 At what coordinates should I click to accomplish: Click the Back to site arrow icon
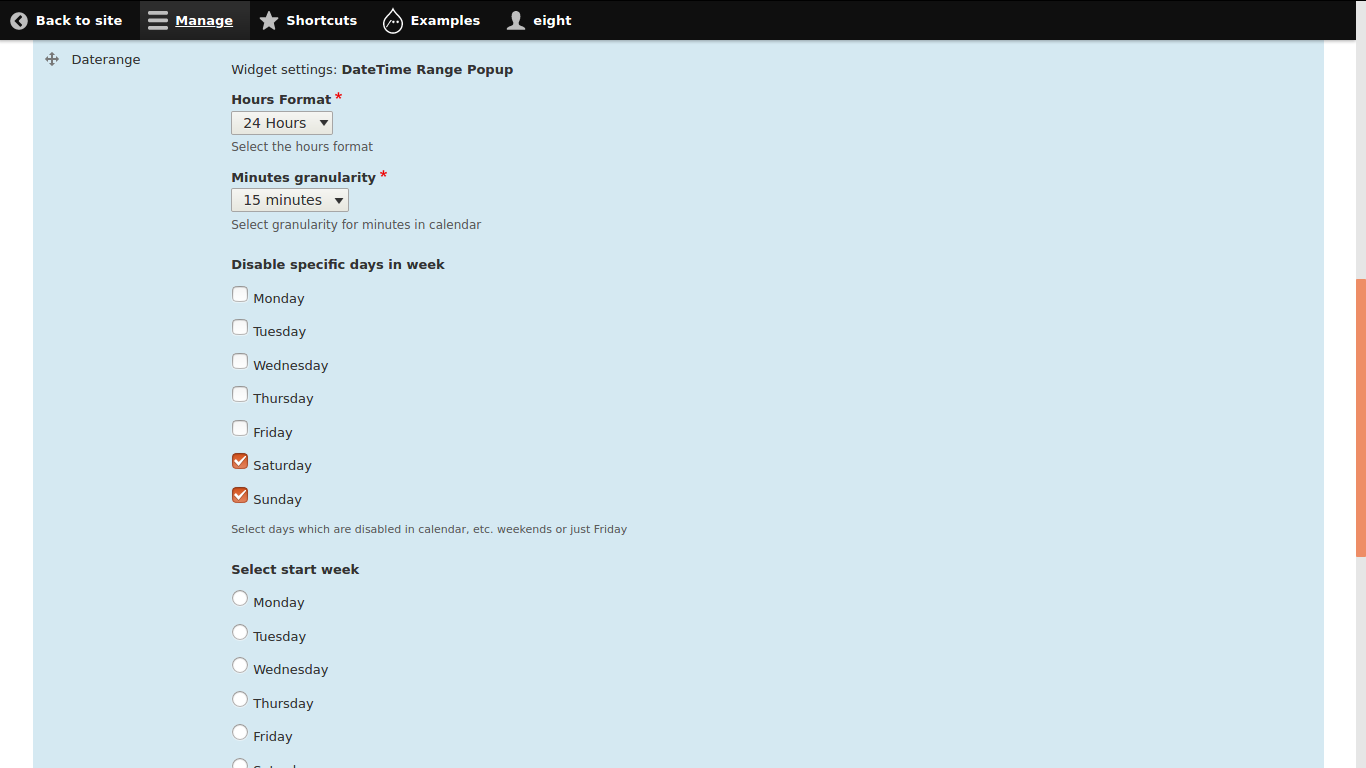(18, 20)
